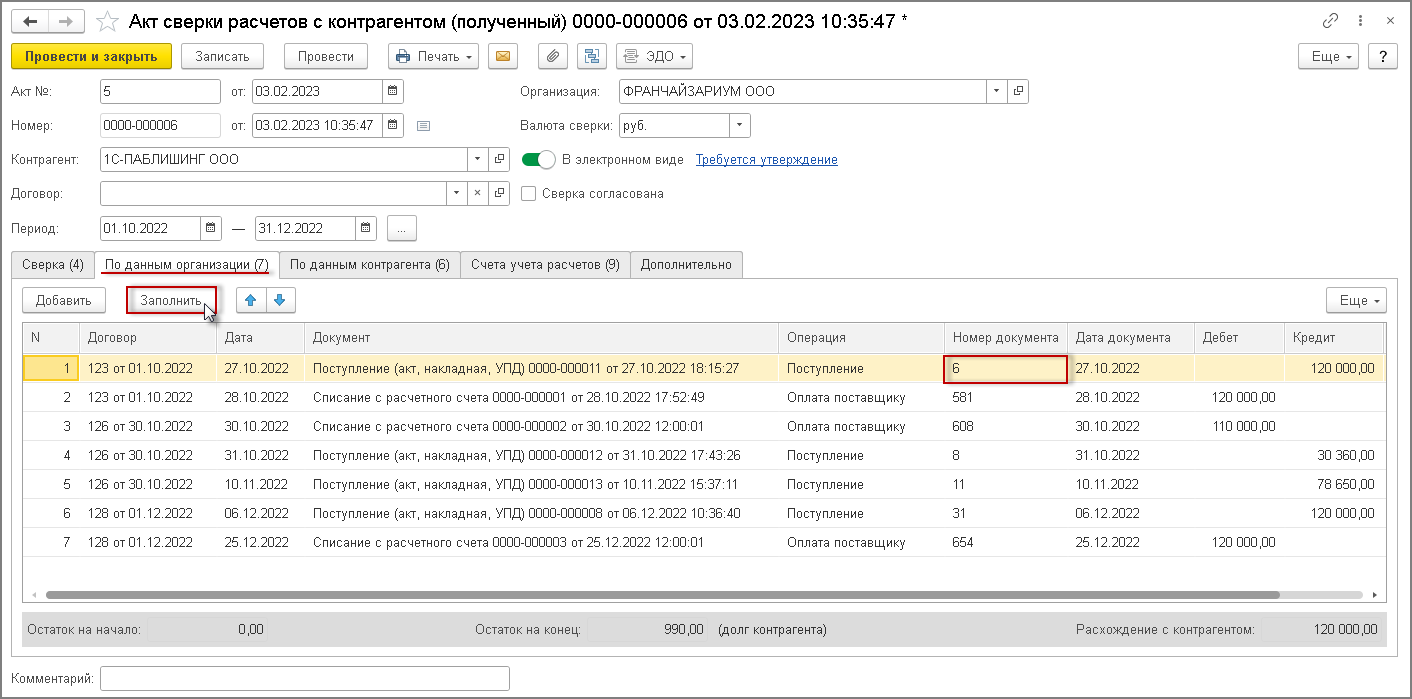This screenshot has width=1412, height=699.
Task: Click the move row down arrow
Action: [x=280, y=300]
